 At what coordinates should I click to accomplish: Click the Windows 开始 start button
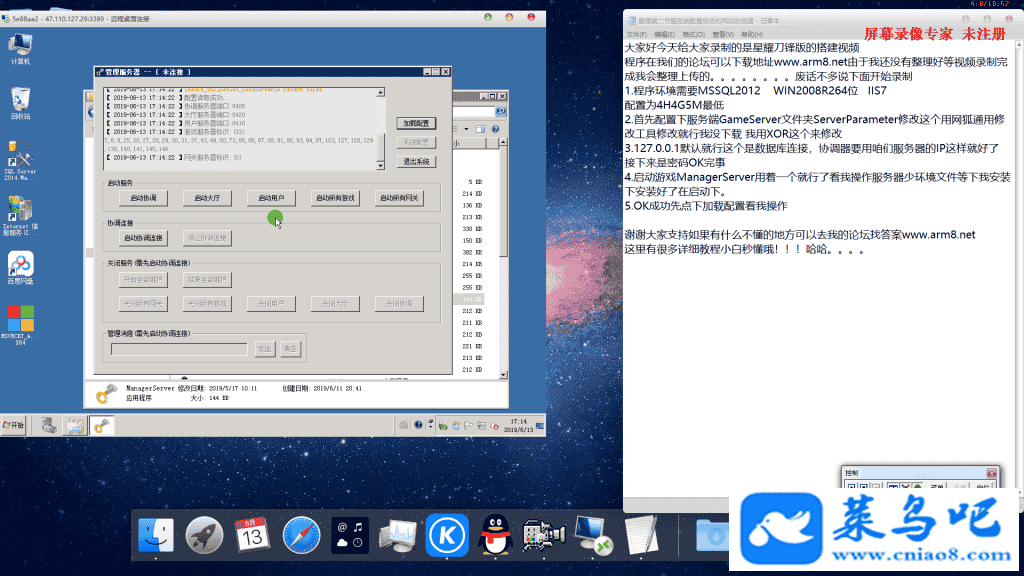(15, 425)
